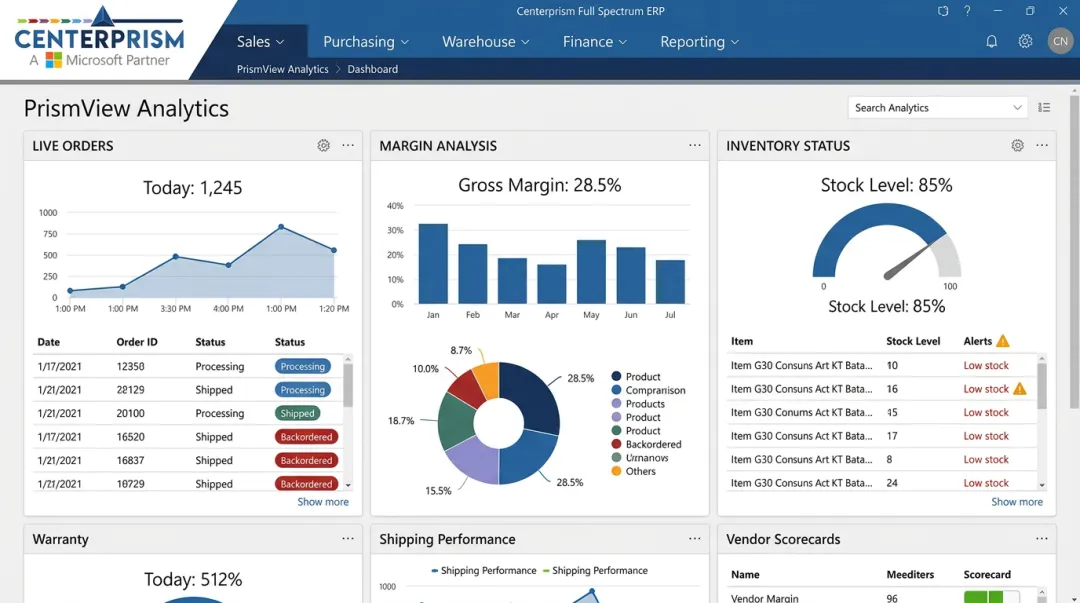Click the Processing badge for order 28129
This screenshot has width=1080, height=603.
[302, 389]
